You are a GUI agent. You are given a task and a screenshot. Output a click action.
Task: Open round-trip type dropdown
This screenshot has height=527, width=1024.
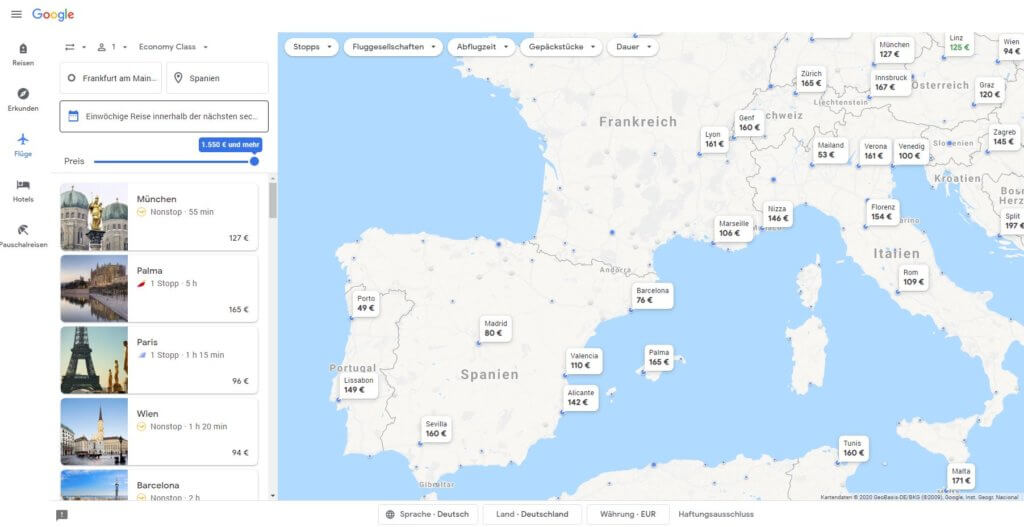click(x=75, y=47)
